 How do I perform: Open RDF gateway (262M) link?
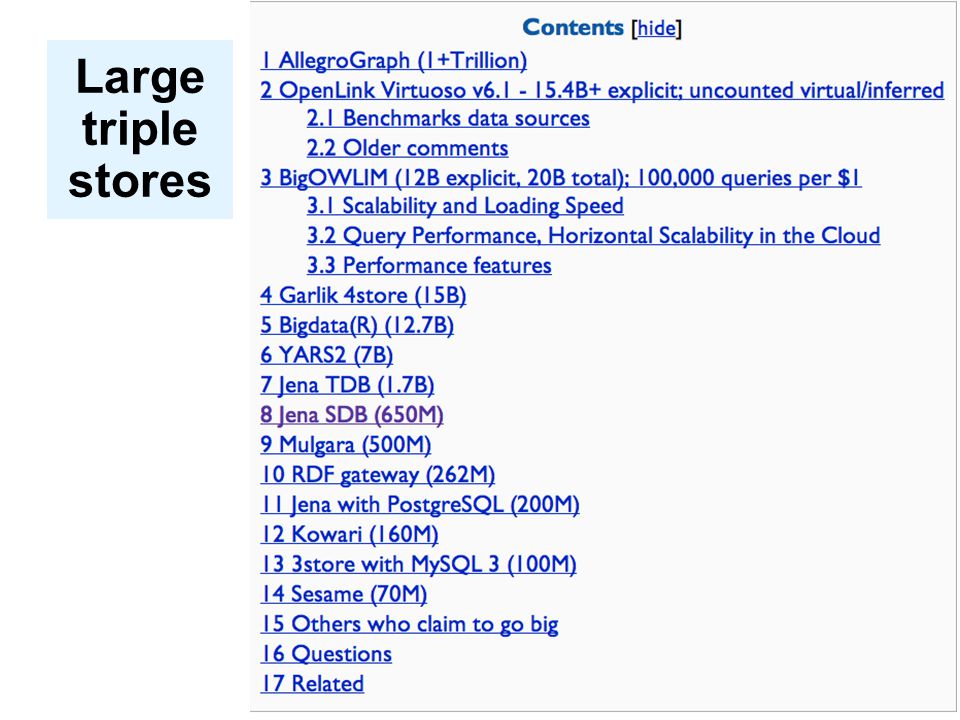tap(378, 475)
